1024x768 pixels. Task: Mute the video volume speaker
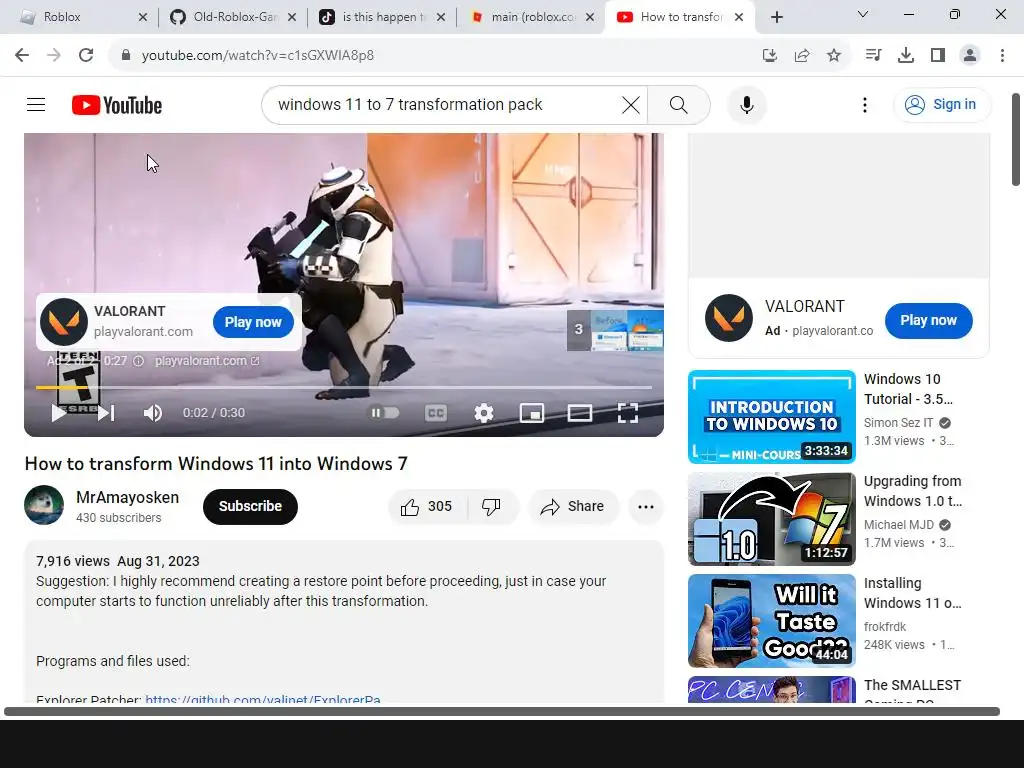click(x=152, y=413)
